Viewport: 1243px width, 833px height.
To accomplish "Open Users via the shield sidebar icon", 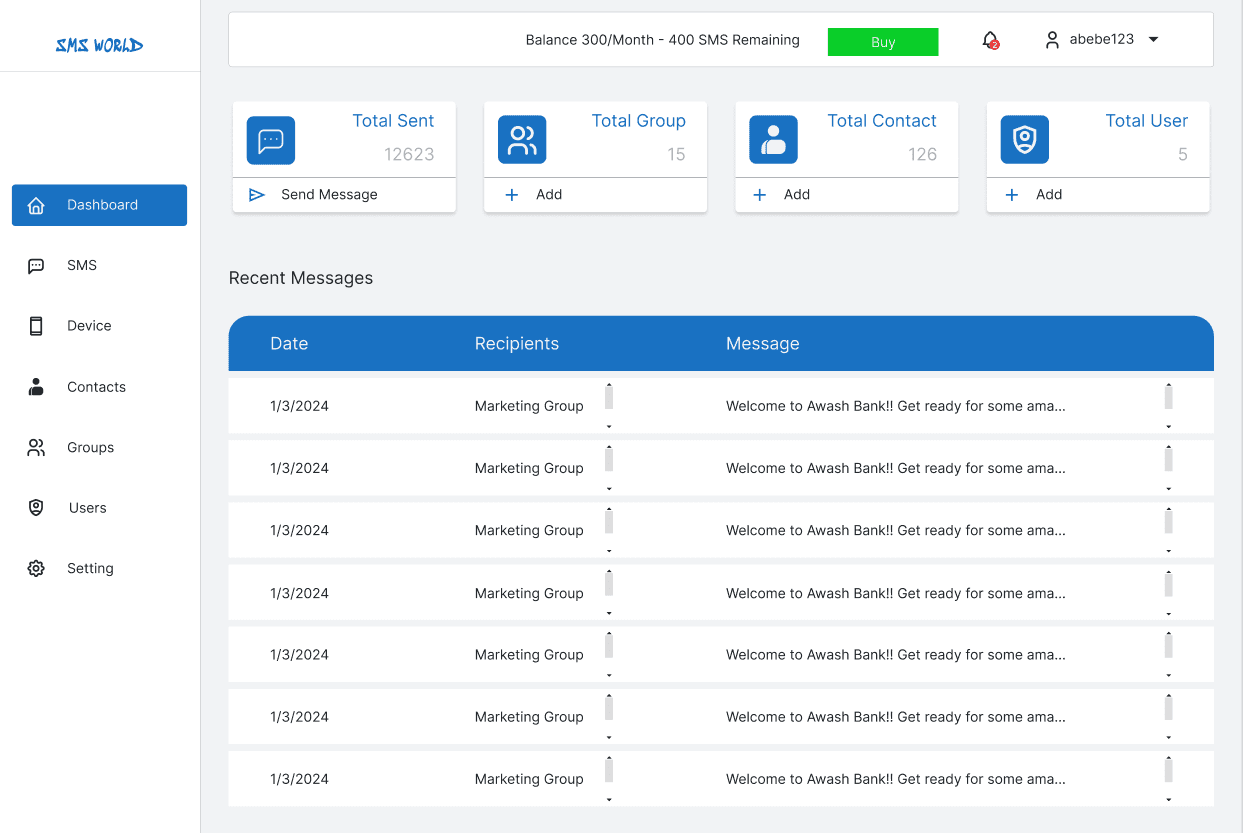I will coord(36,508).
